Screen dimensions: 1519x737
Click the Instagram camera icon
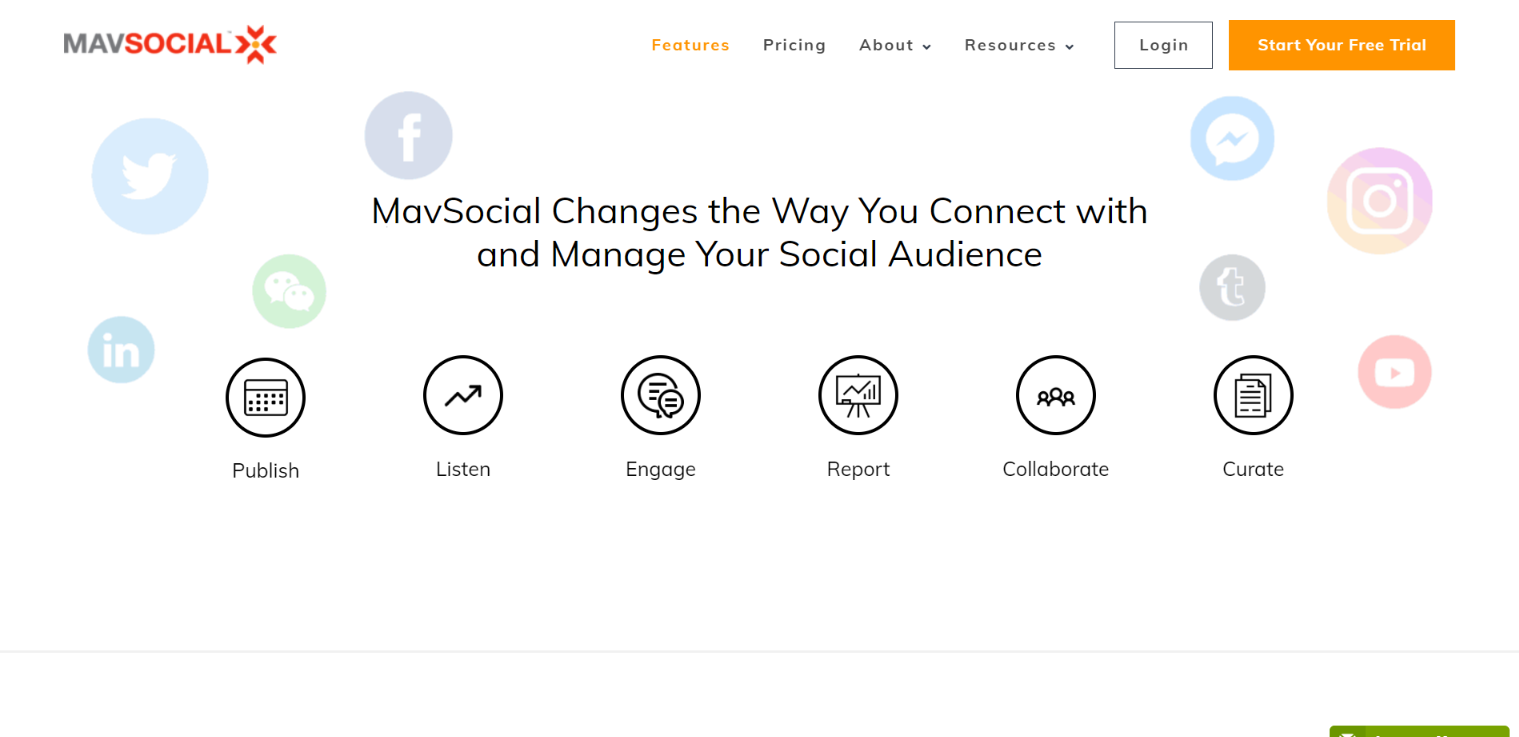(1379, 201)
